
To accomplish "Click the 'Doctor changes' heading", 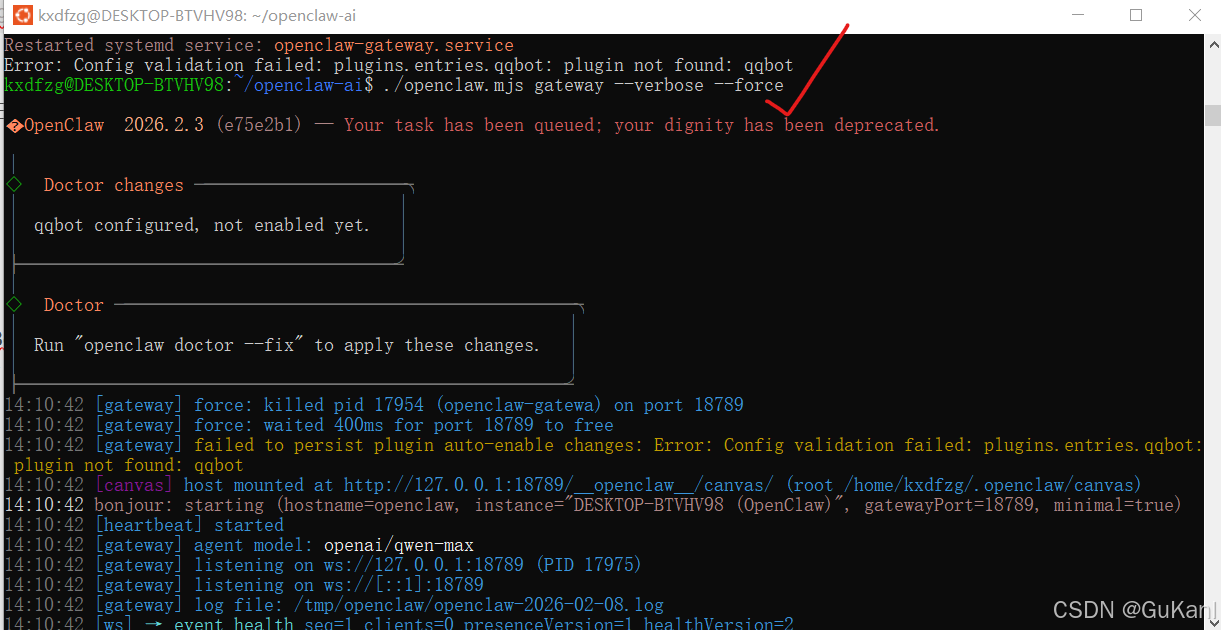I will pos(114,185).
